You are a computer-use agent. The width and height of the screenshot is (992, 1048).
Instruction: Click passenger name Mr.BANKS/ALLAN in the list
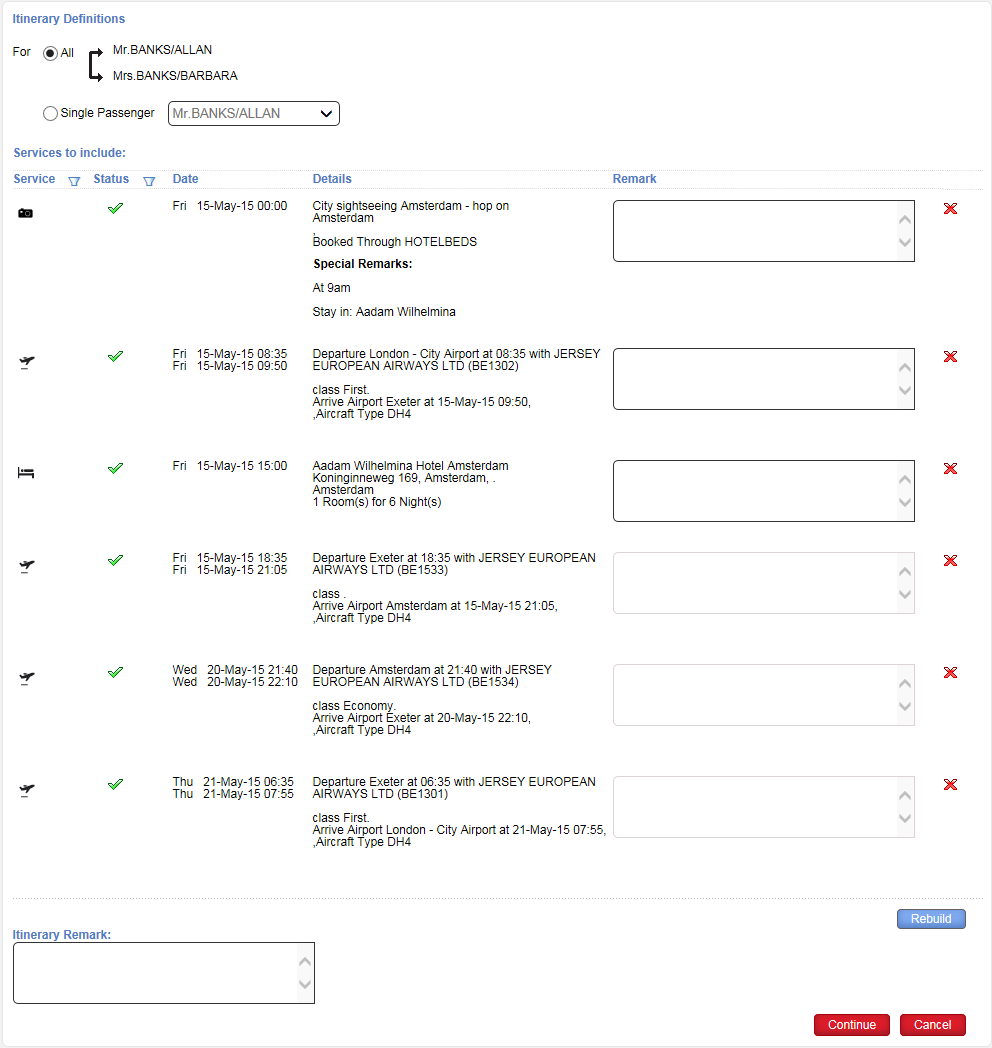(162, 49)
